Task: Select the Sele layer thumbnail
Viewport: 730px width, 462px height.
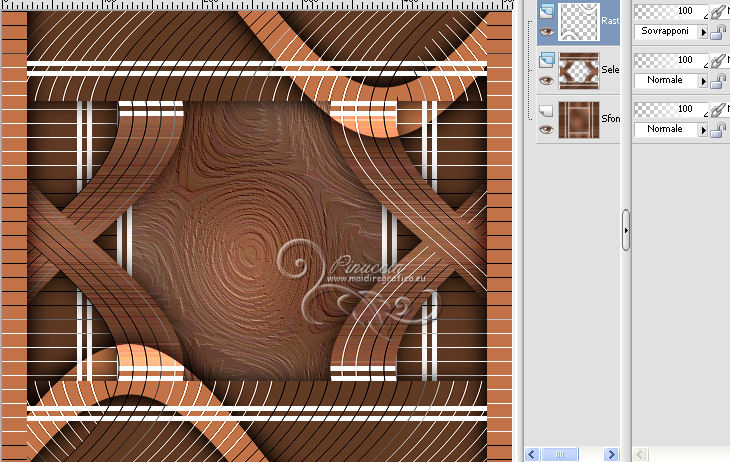Action: 579,71
